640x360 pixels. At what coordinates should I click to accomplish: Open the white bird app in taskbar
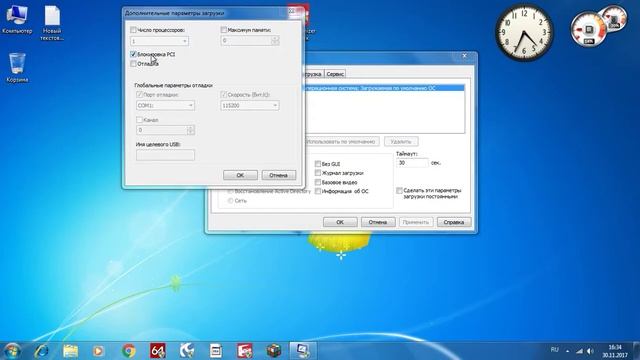click(x=187, y=351)
